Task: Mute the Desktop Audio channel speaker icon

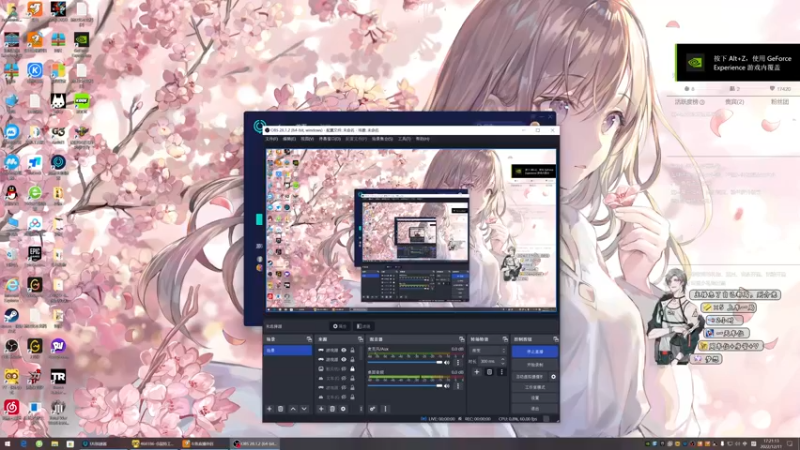Action: (x=447, y=386)
